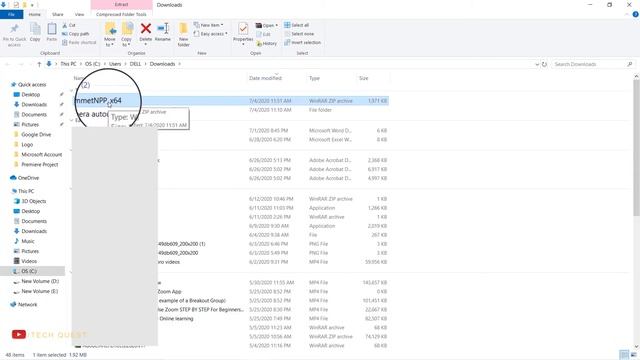Click Select all in the ribbon
Viewport: 640px width, 360px height.
tap(297, 25)
